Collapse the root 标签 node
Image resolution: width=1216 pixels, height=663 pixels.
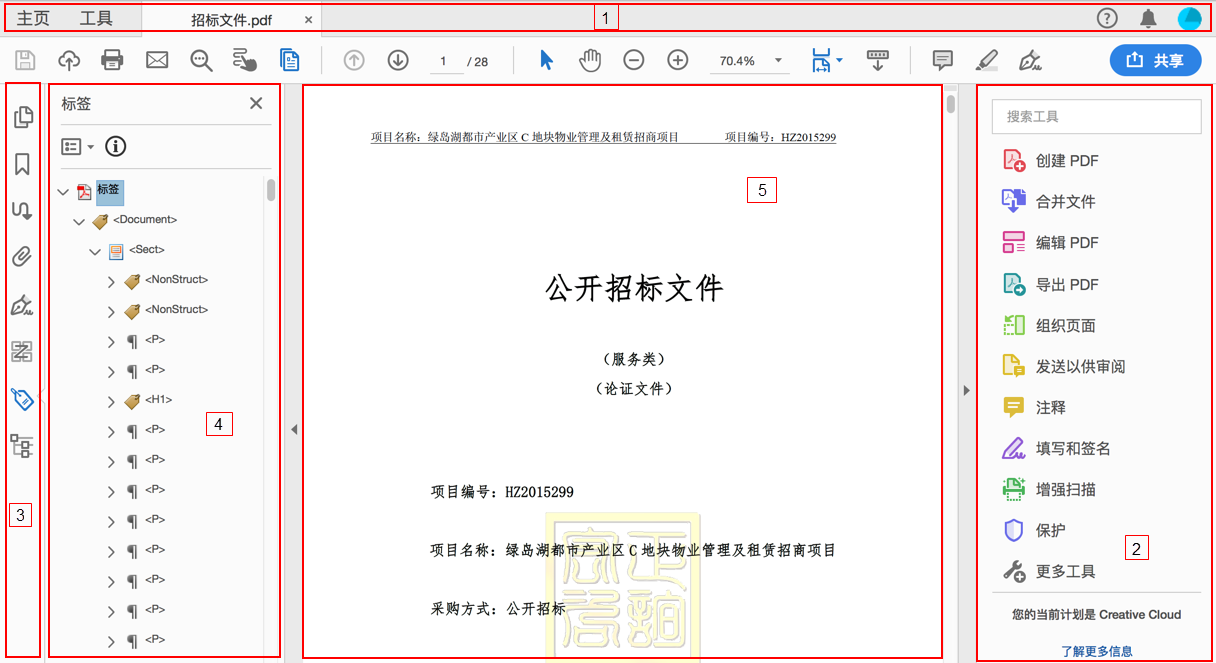(x=64, y=191)
